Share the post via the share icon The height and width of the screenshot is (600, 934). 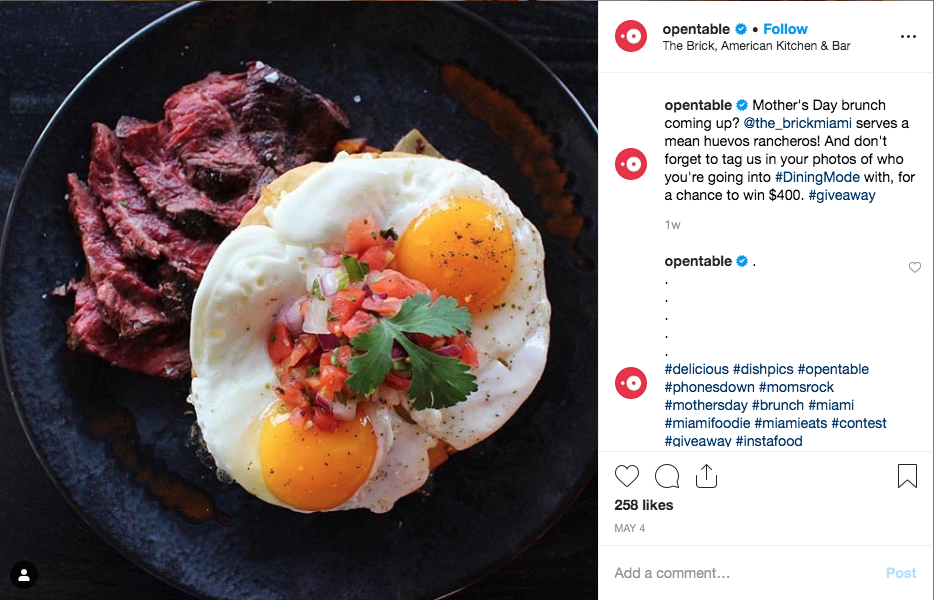706,476
